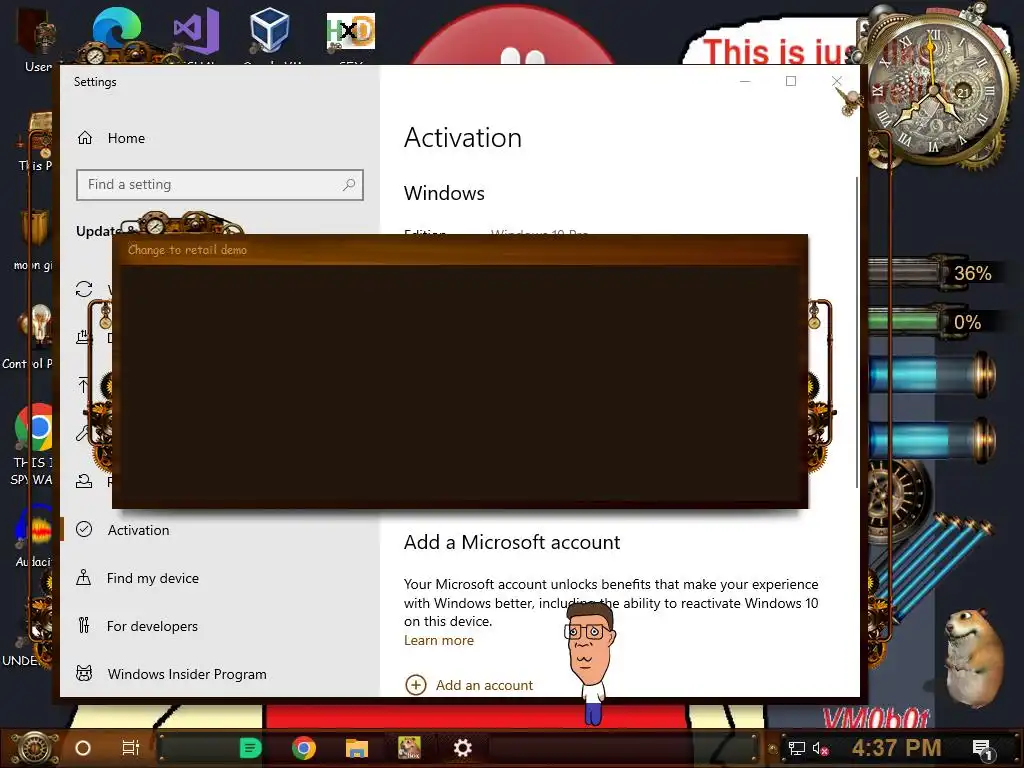
Task: Click the Activation page heading
Action: click(462, 138)
